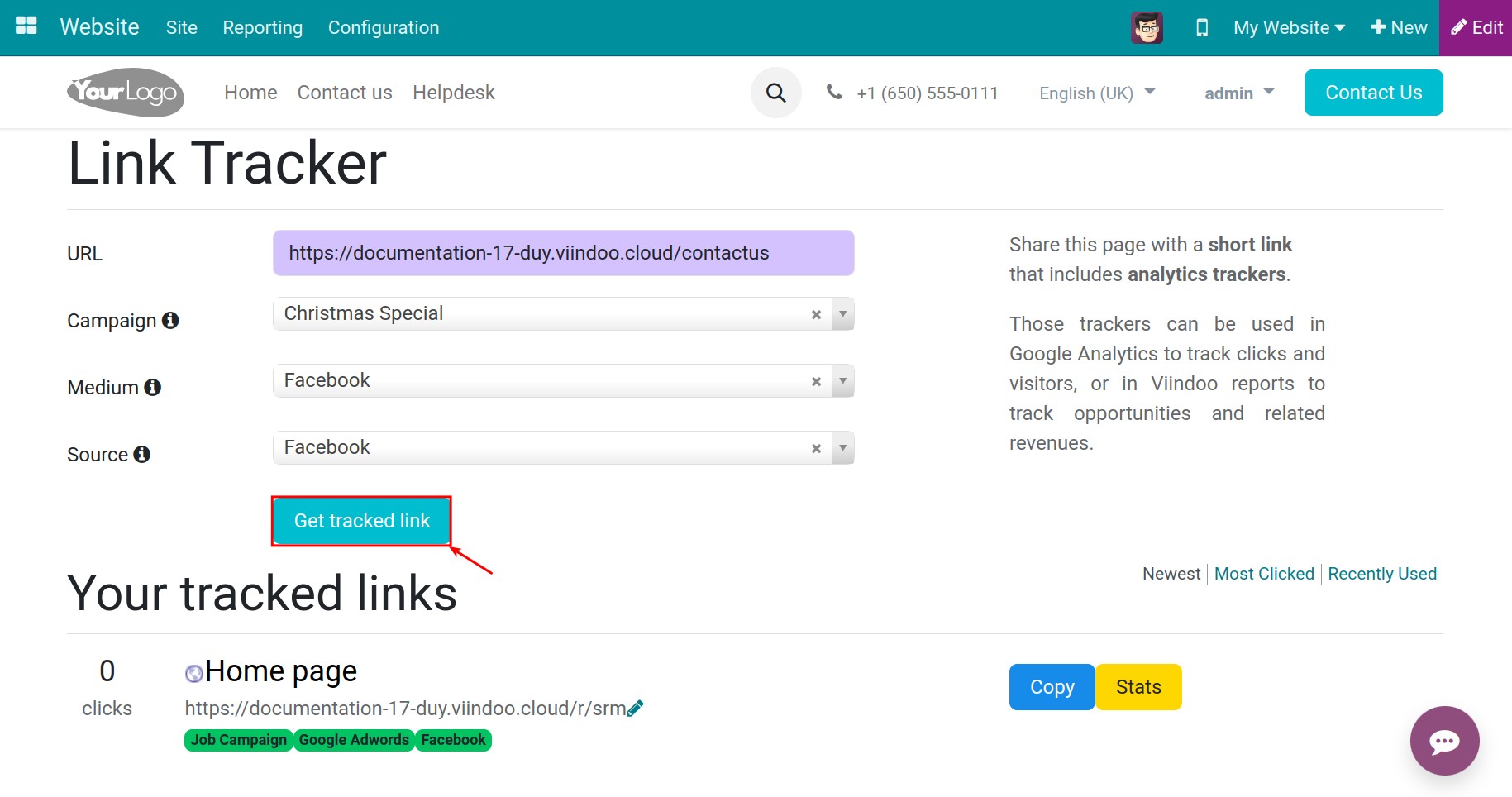
Task: Expand the Source dropdown arrow
Action: [x=842, y=448]
